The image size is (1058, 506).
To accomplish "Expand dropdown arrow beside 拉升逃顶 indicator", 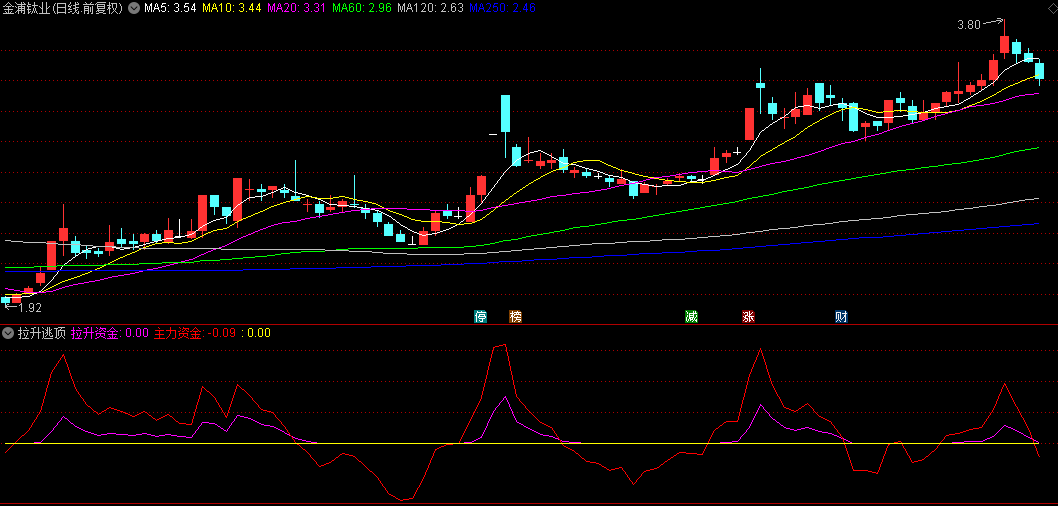I will tap(8, 333).
